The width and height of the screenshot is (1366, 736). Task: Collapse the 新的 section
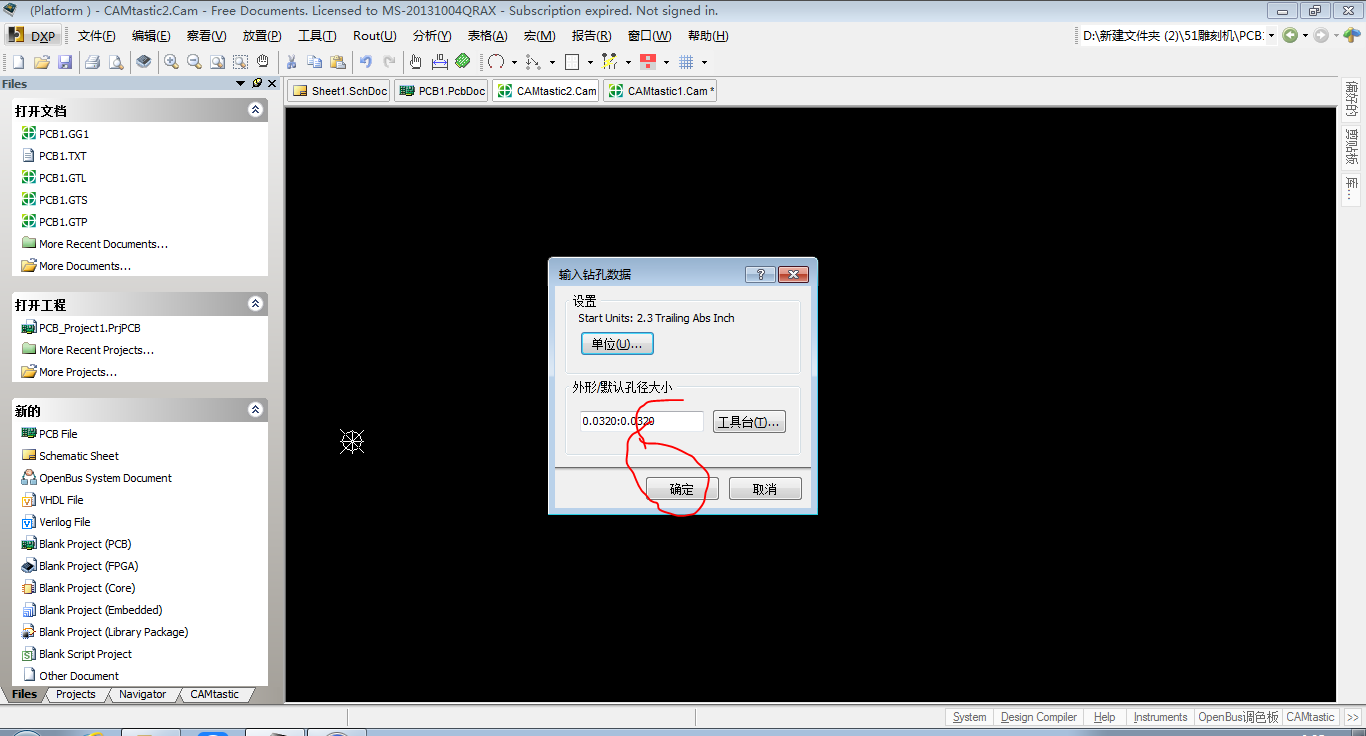pyautogui.click(x=256, y=410)
